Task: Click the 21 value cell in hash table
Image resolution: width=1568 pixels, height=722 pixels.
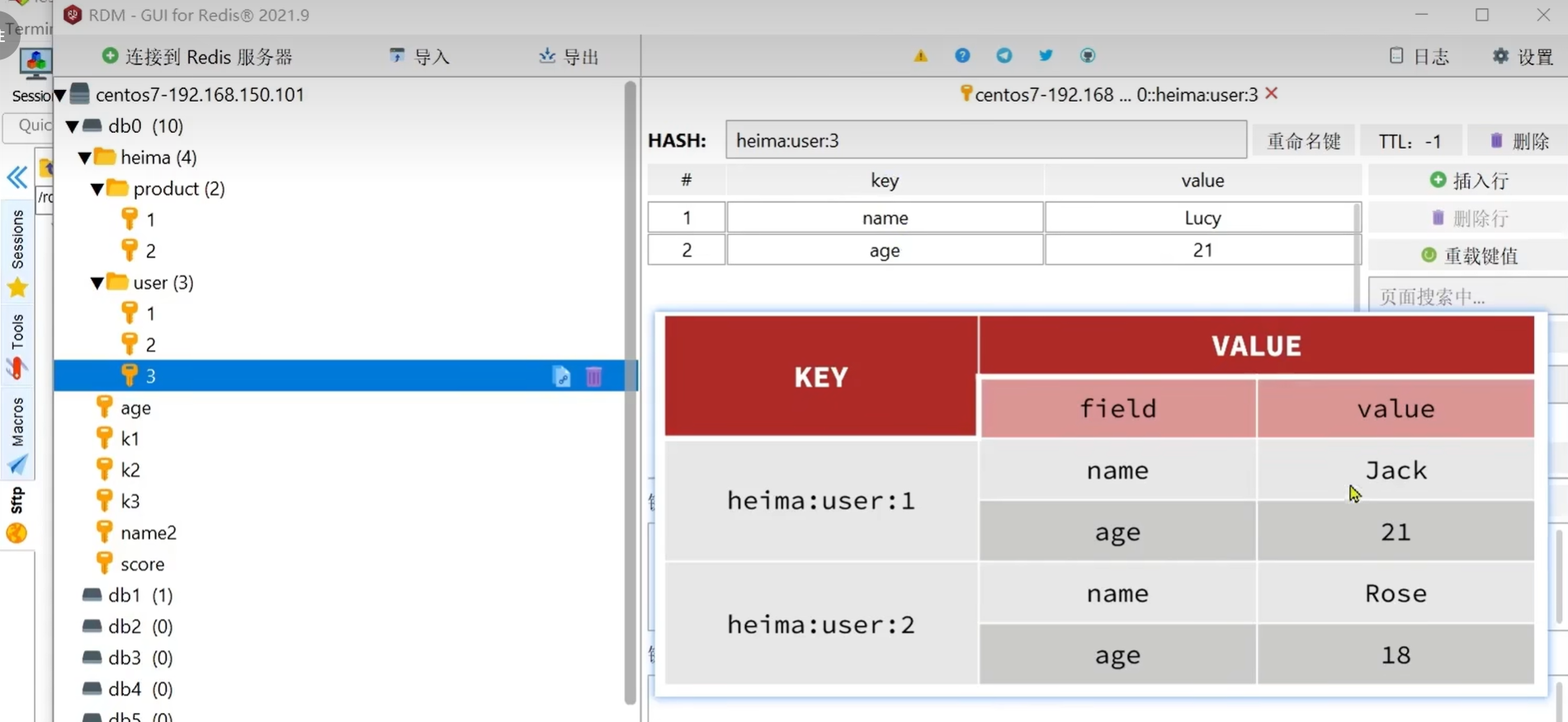Action: coord(1202,250)
